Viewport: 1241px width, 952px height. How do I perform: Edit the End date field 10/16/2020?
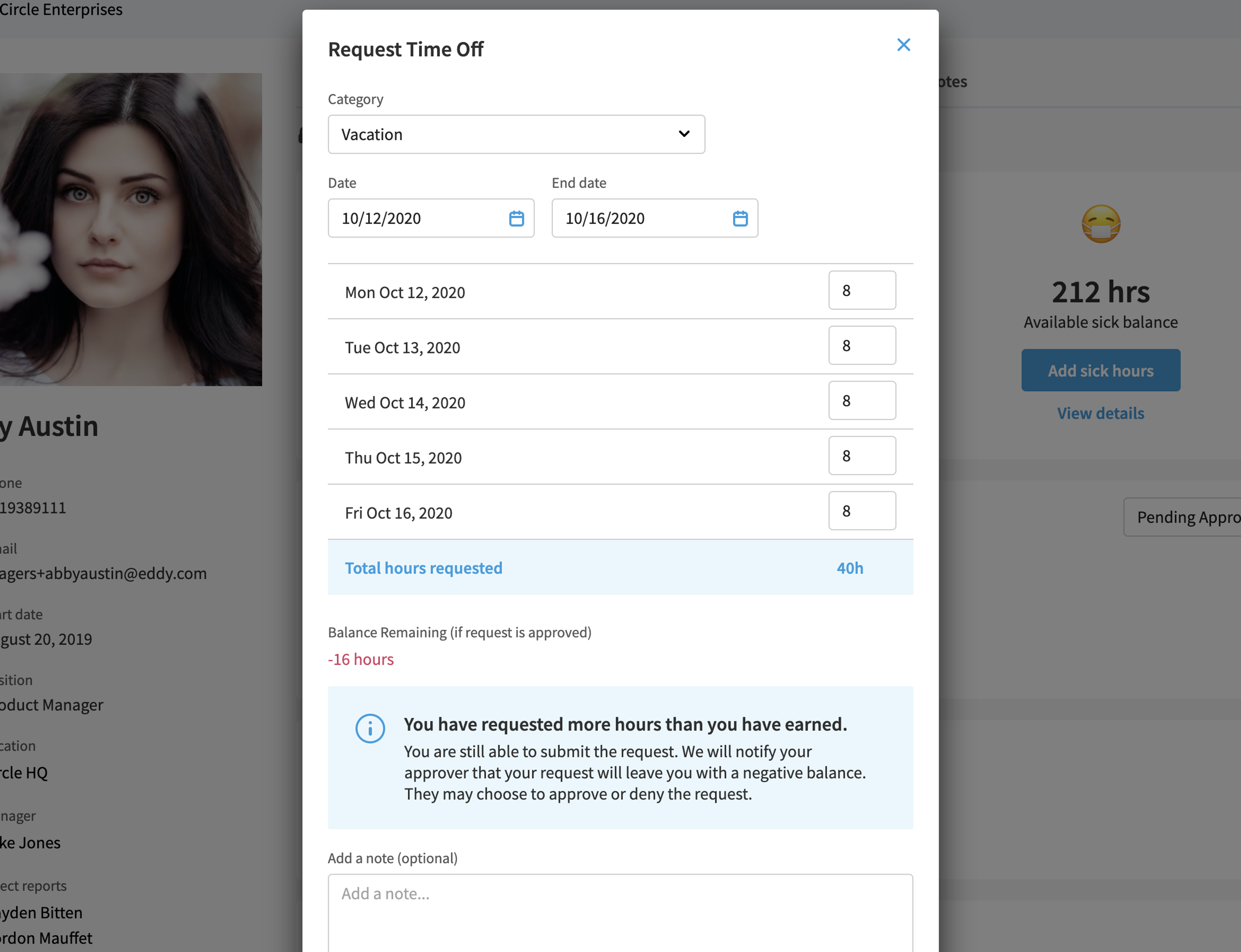[x=655, y=218]
